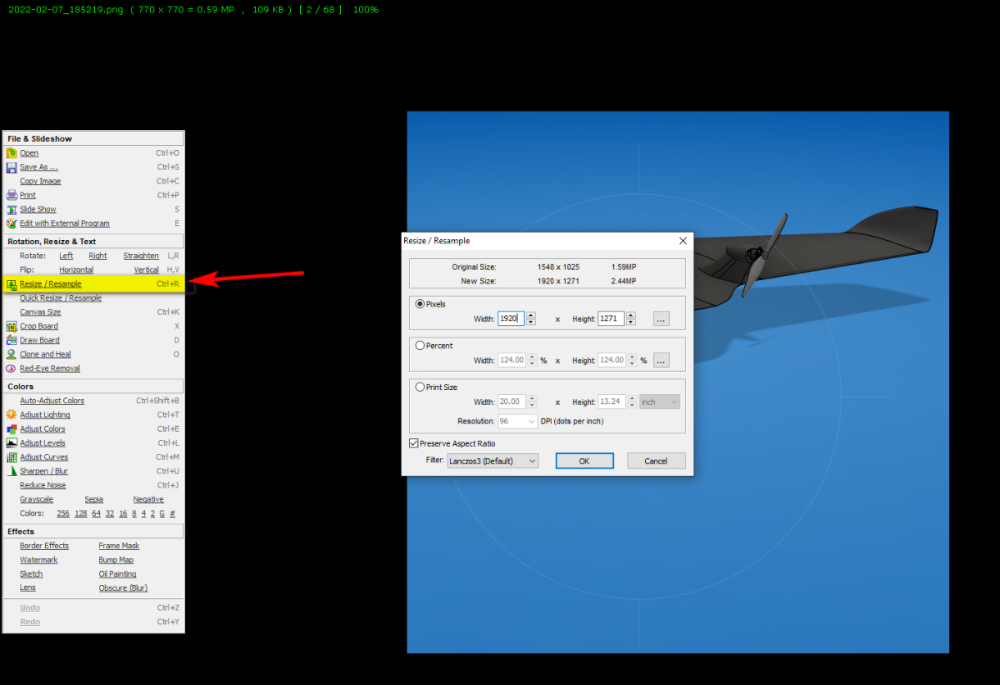Click the Open folder icon
Screen dimensions: 1000x685
(x=11, y=153)
